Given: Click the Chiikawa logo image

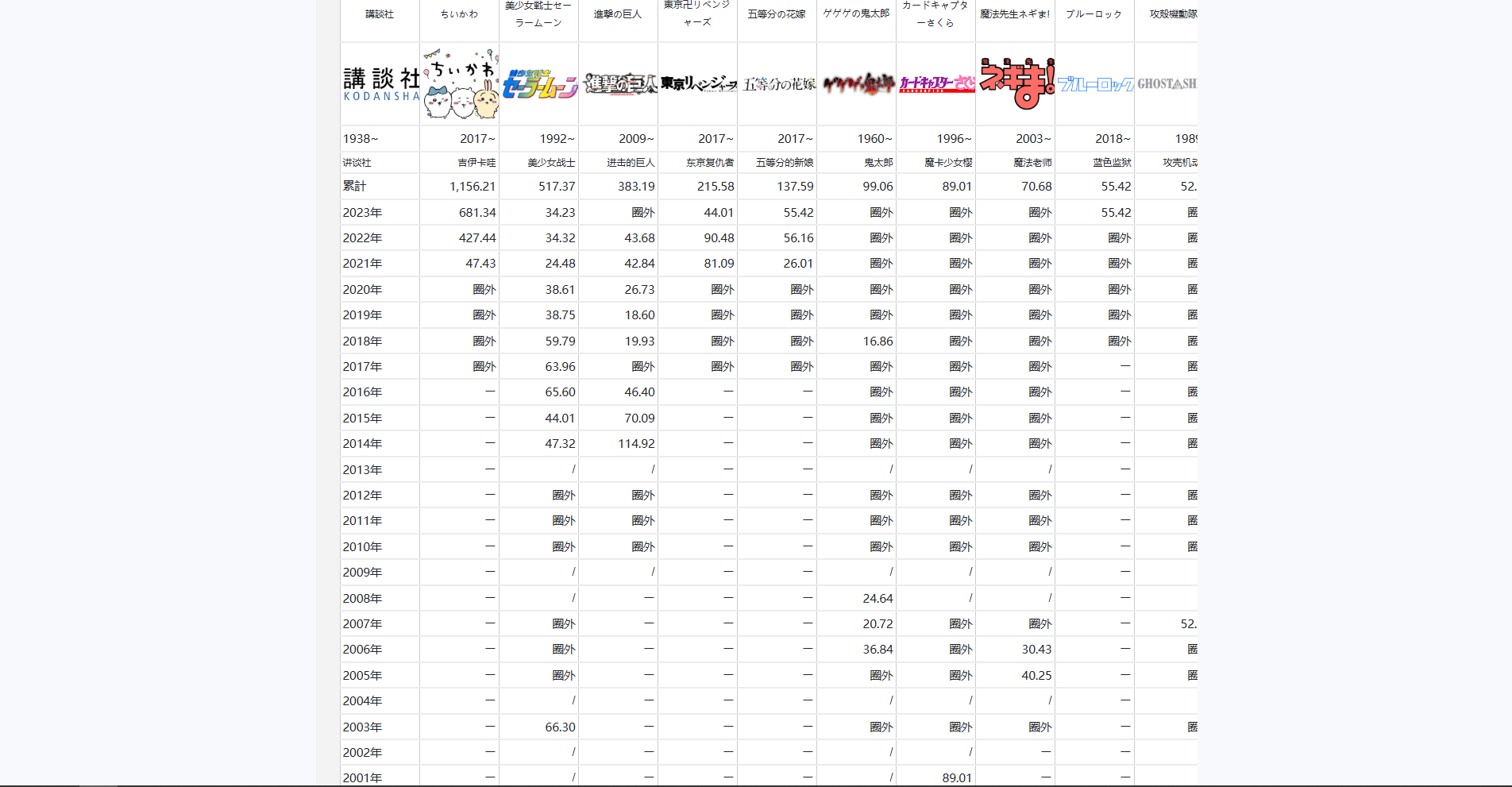Looking at the screenshot, I should click(x=461, y=84).
